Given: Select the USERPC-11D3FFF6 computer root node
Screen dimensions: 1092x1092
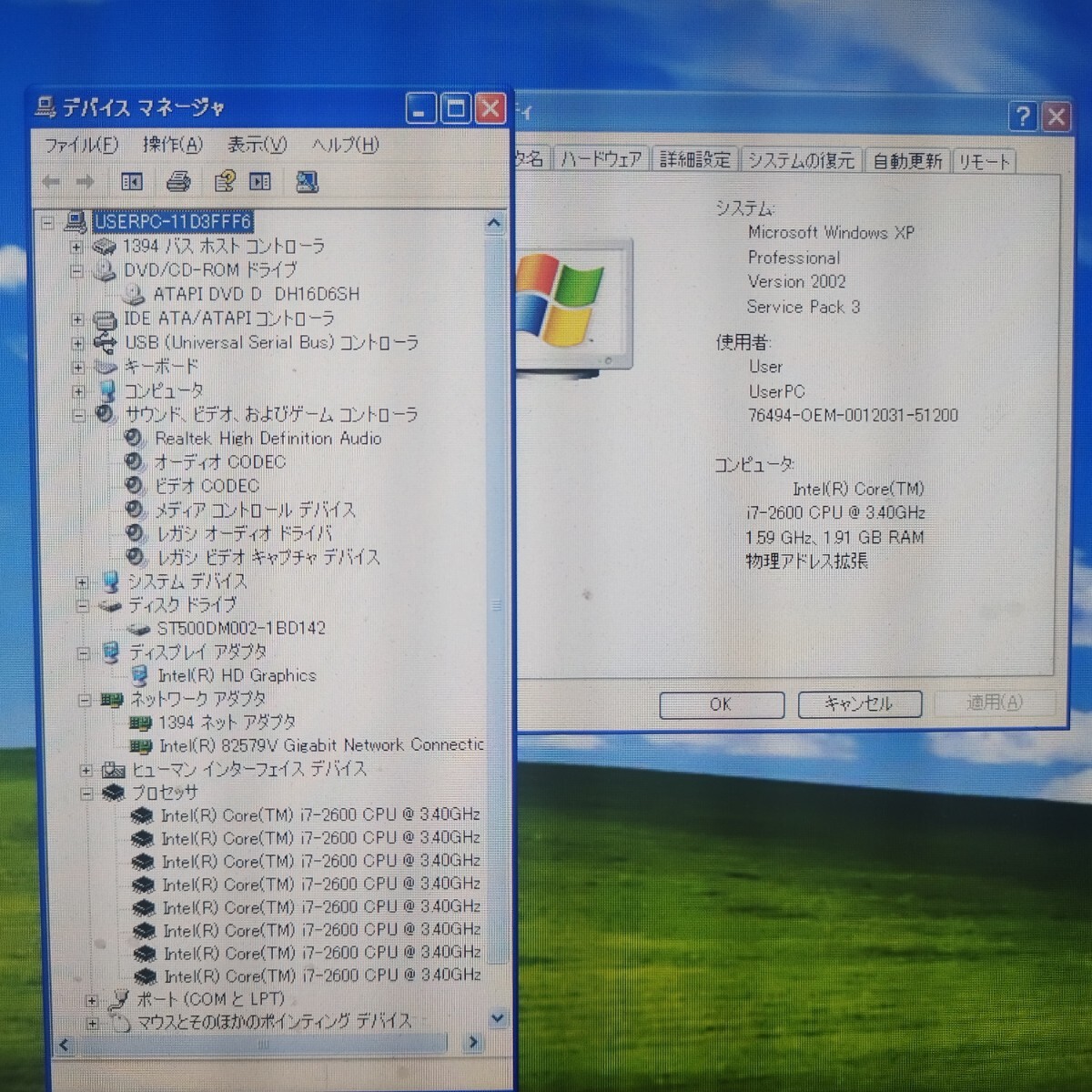Looking at the screenshot, I should click(171, 222).
